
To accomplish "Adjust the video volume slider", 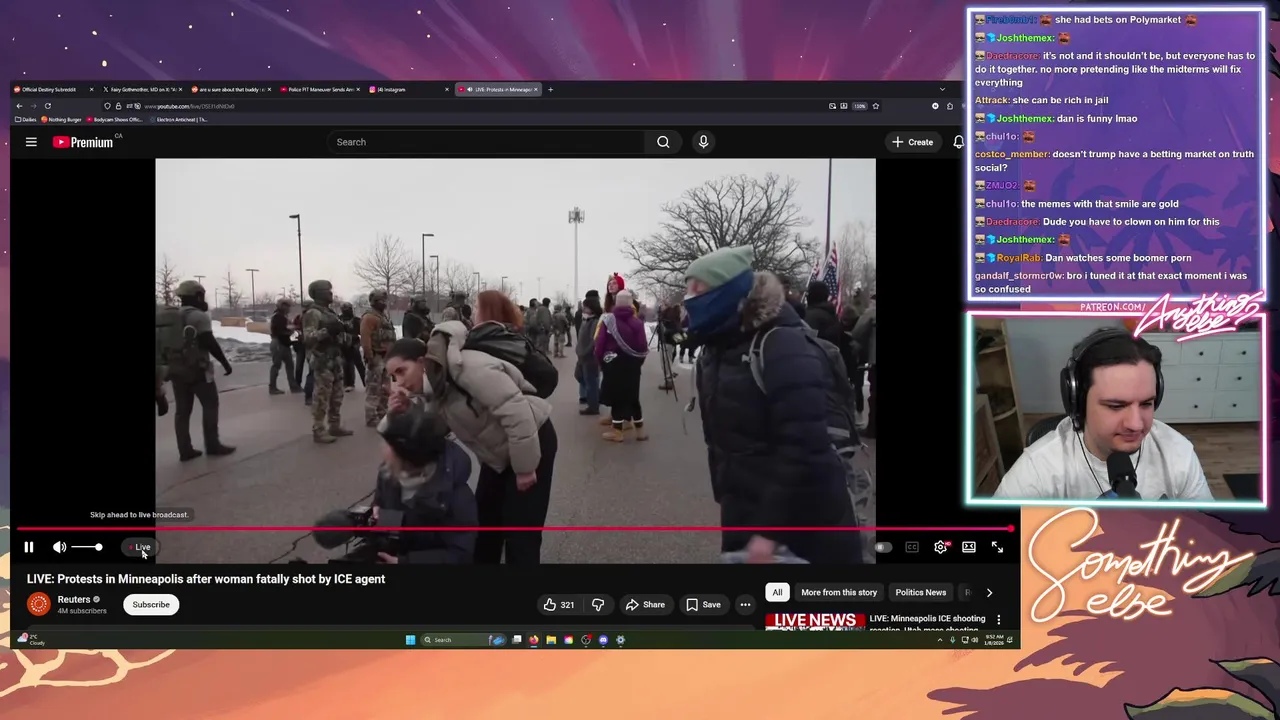I will [x=86, y=547].
